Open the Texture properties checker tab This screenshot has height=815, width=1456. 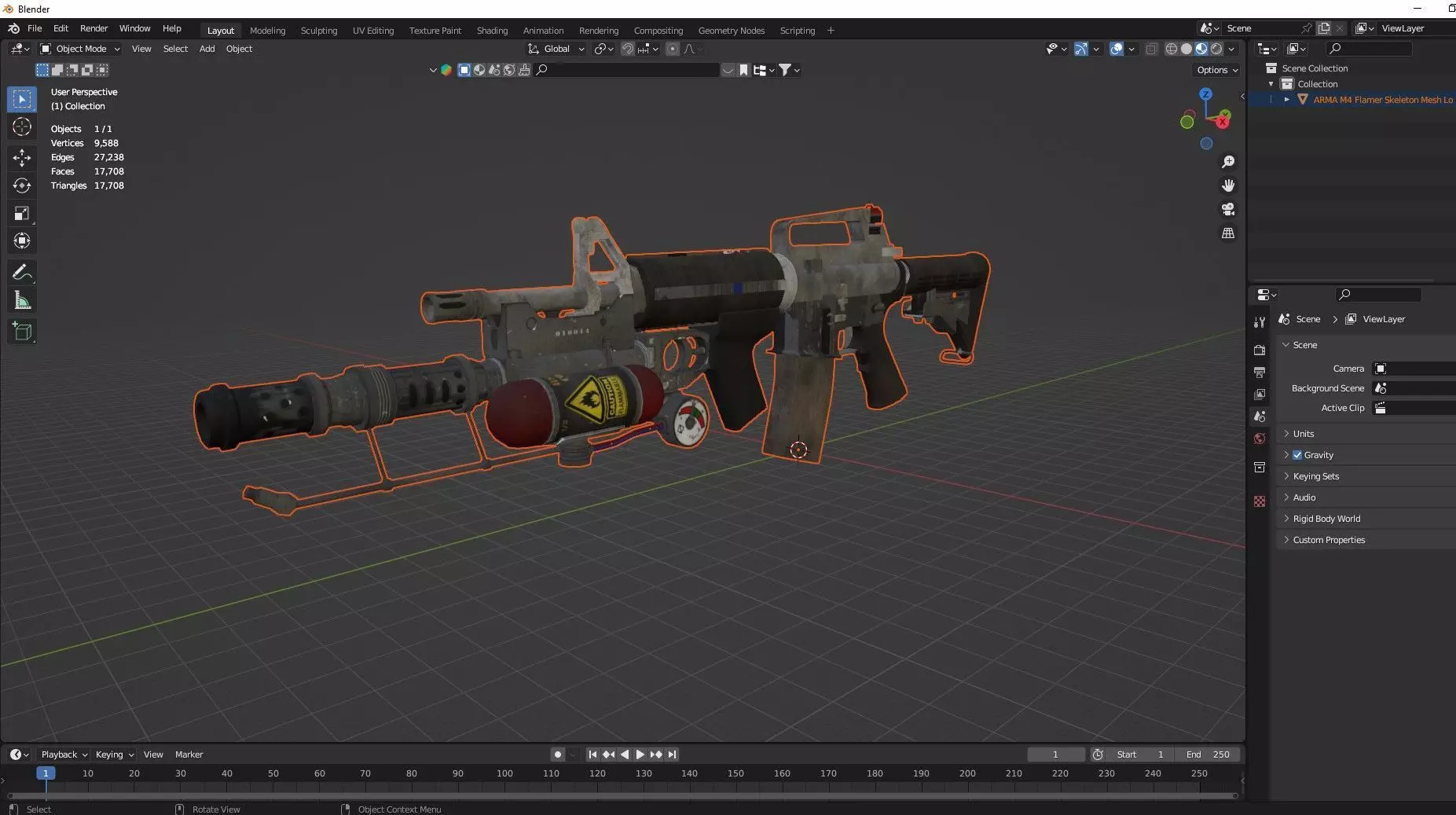point(1260,501)
